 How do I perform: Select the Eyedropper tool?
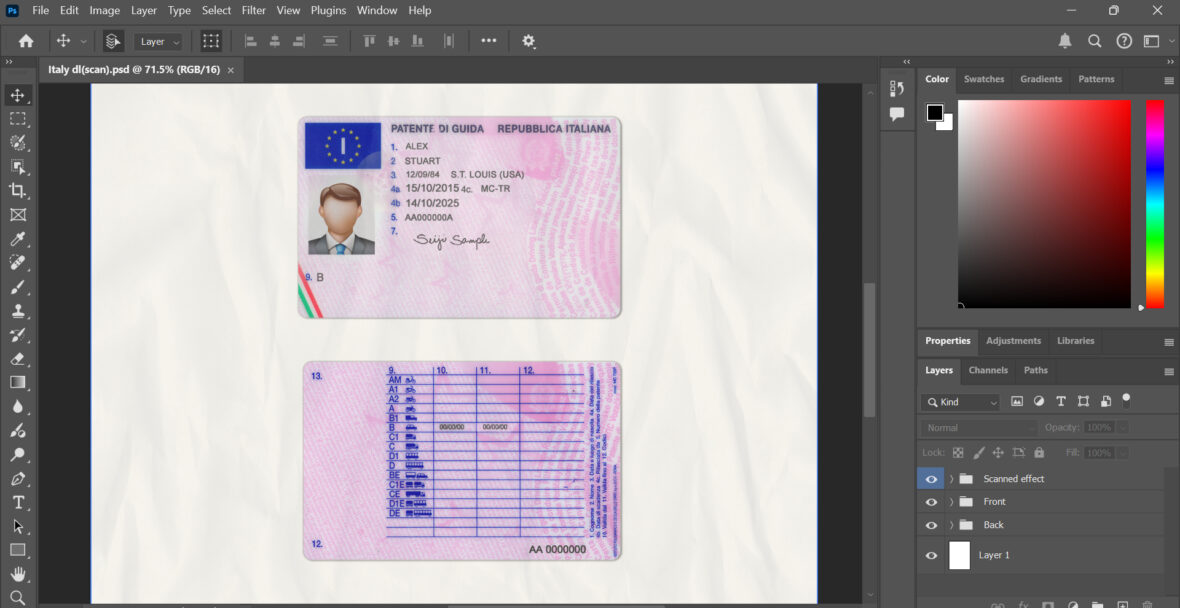pos(18,239)
